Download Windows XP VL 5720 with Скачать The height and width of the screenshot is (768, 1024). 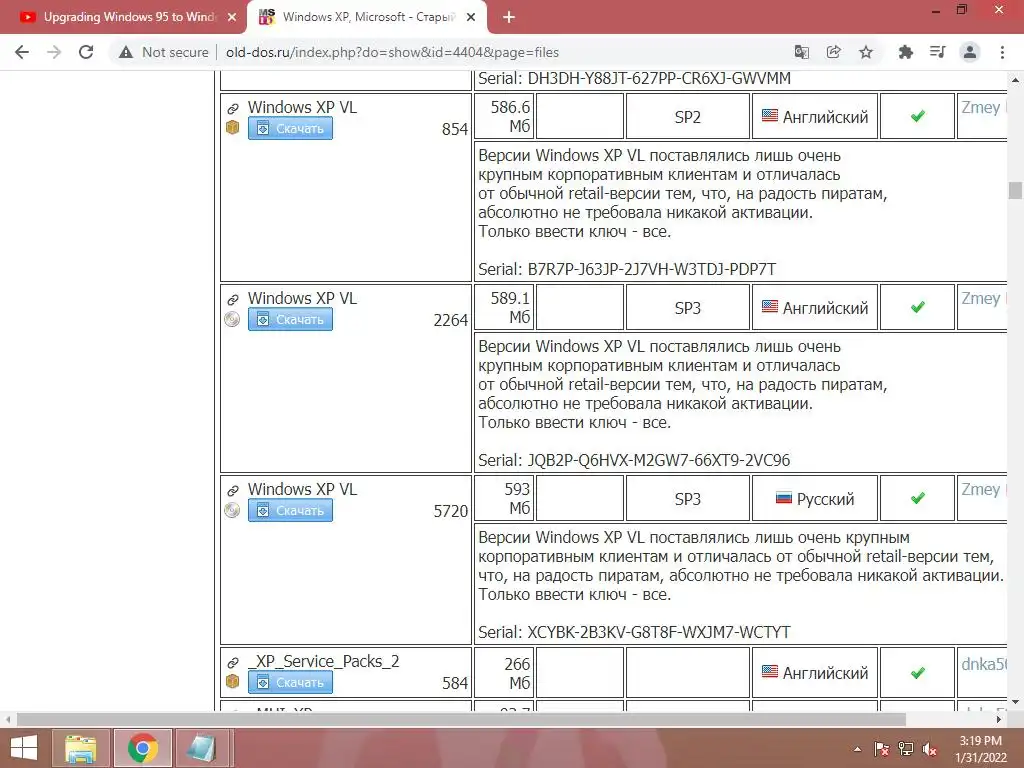click(290, 510)
